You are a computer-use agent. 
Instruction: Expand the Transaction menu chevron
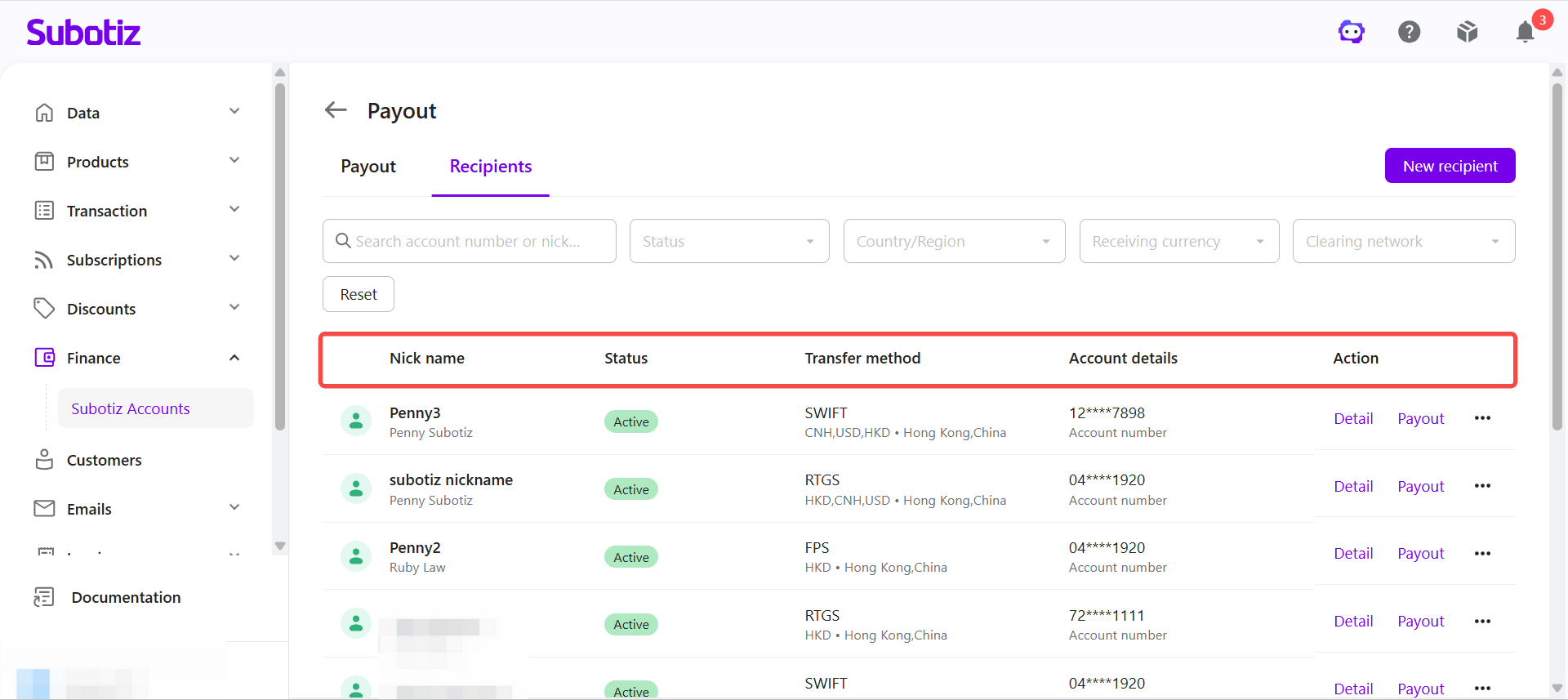tap(234, 209)
